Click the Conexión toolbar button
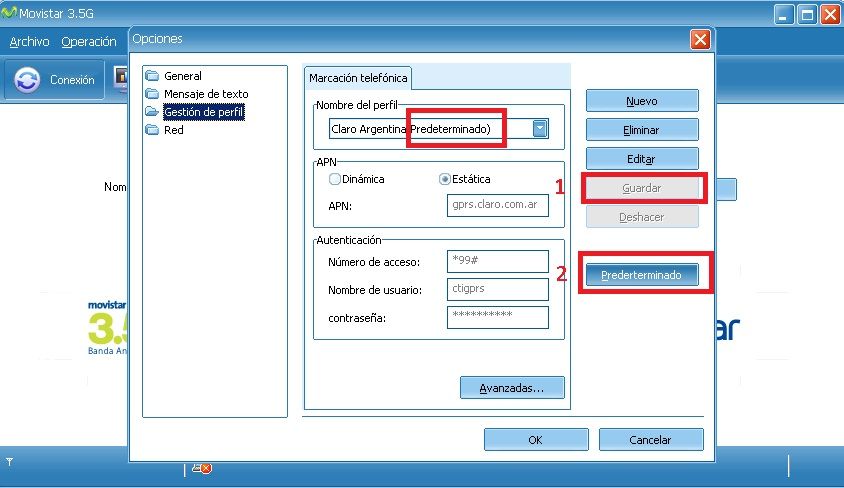Screen dimensions: 844x488 (54, 80)
